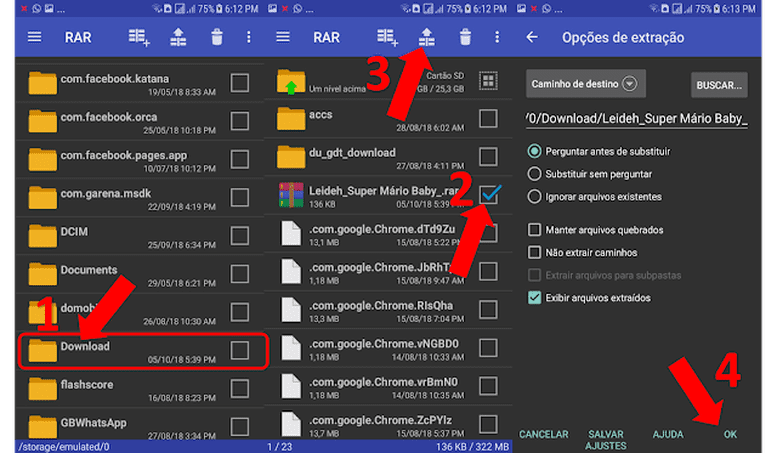This screenshot has width=777, height=453.
Task: Click SALVAR AJUSTES at the bottom
Action: click(606, 440)
